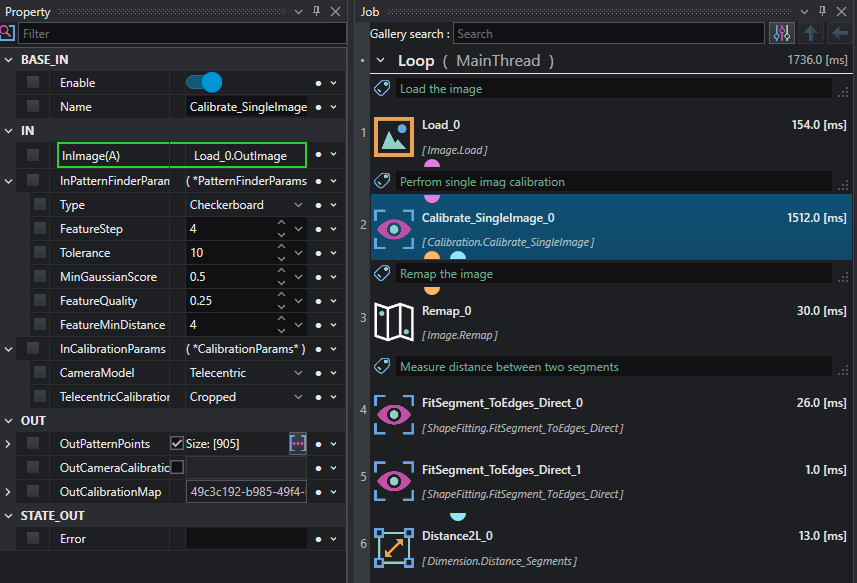Click the Property filter search icon
Screen dimensions: 857x583
7,33
